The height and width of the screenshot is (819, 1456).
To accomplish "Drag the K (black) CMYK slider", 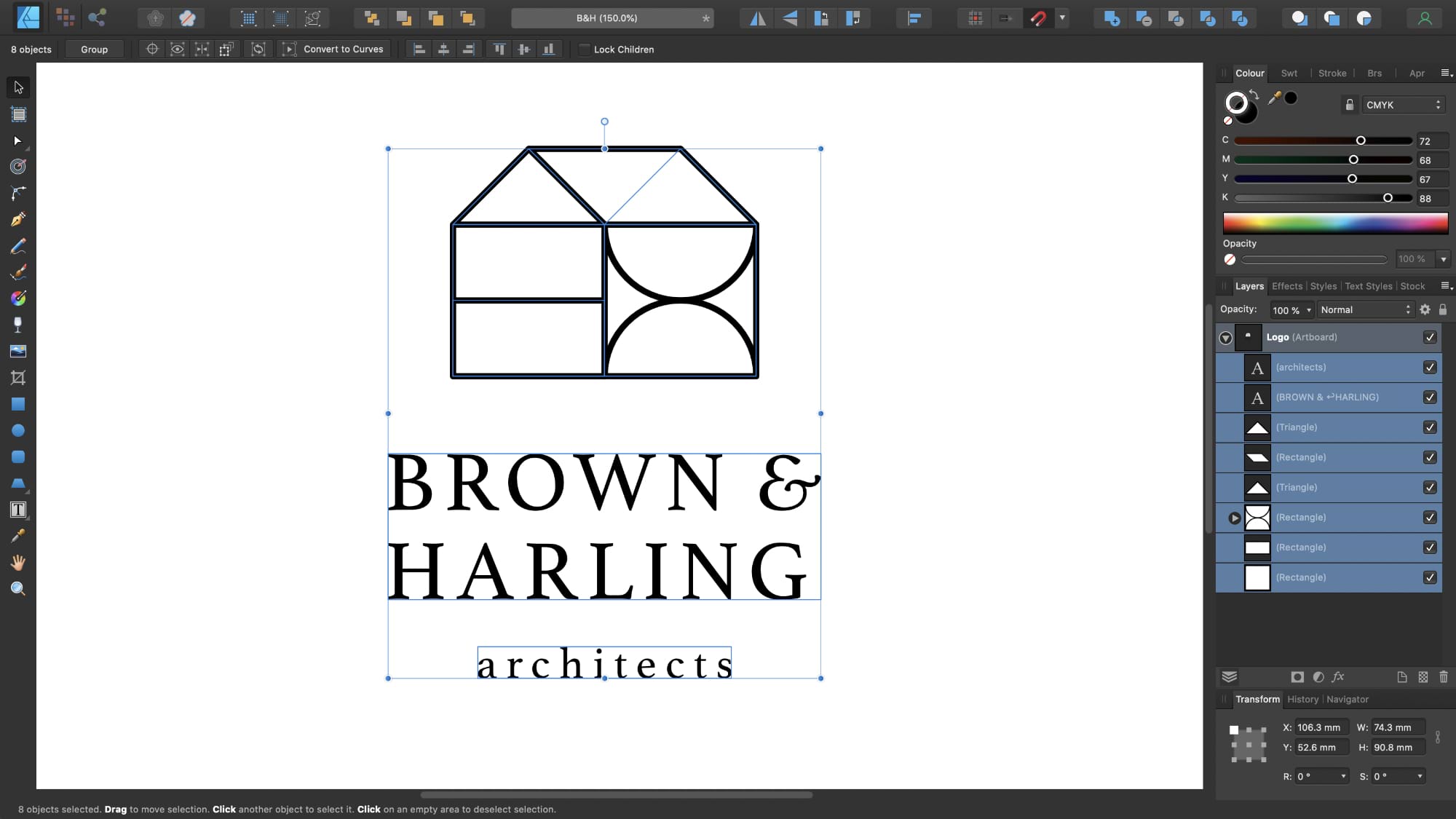I will coord(1389,197).
